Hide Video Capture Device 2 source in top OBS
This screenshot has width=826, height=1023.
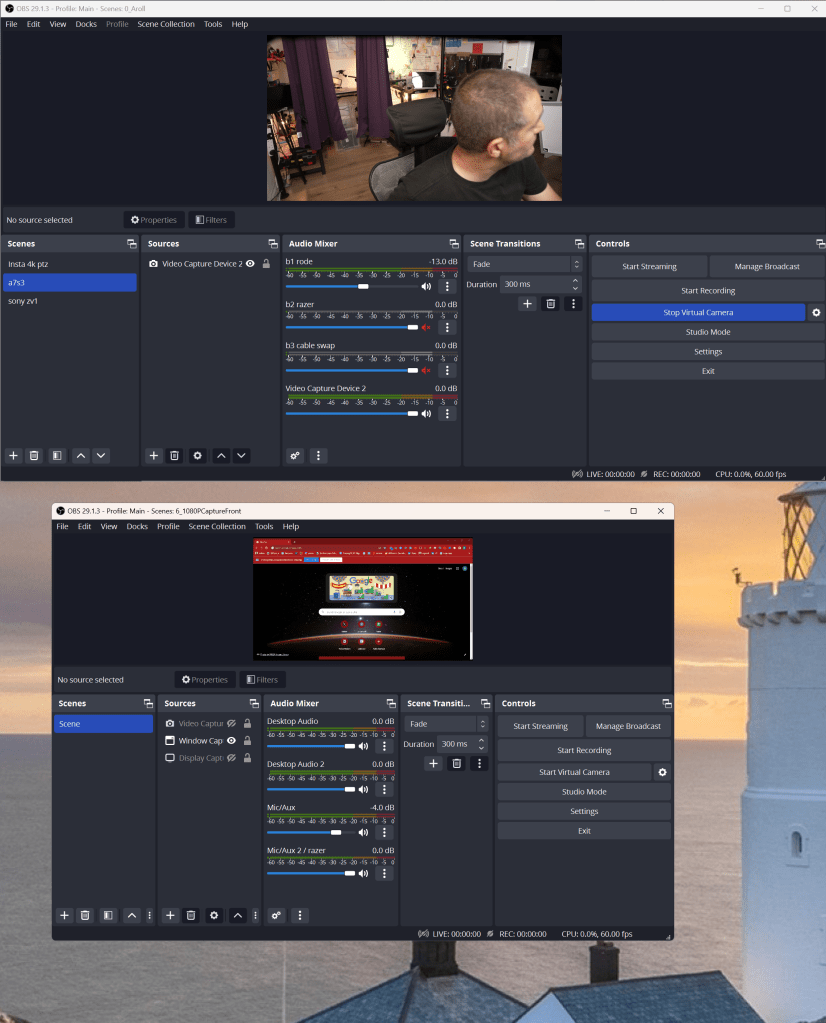[x=250, y=264]
